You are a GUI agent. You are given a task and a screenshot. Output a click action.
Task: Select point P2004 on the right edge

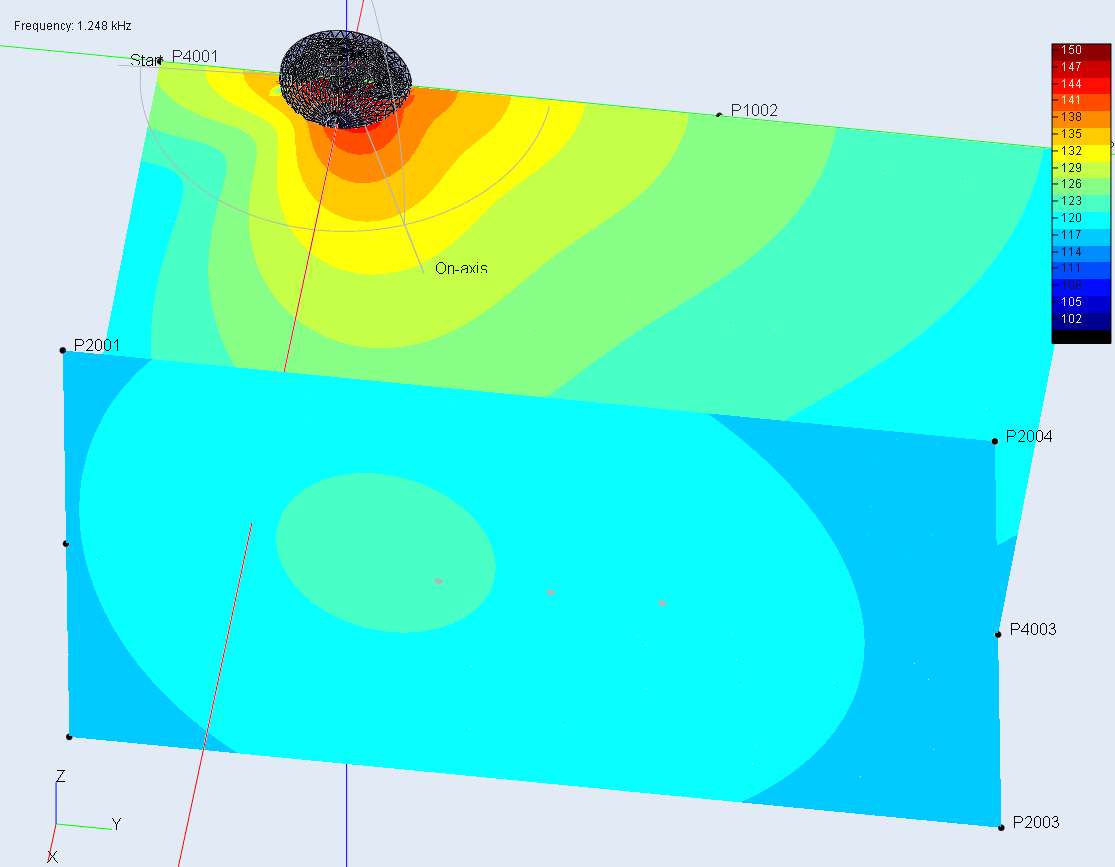click(995, 441)
